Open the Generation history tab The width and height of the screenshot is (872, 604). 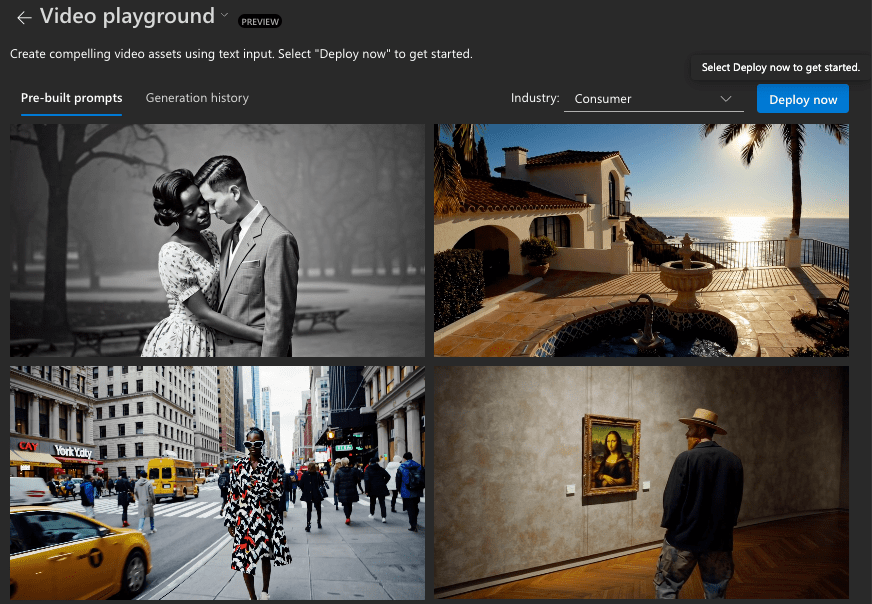(197, 98)
